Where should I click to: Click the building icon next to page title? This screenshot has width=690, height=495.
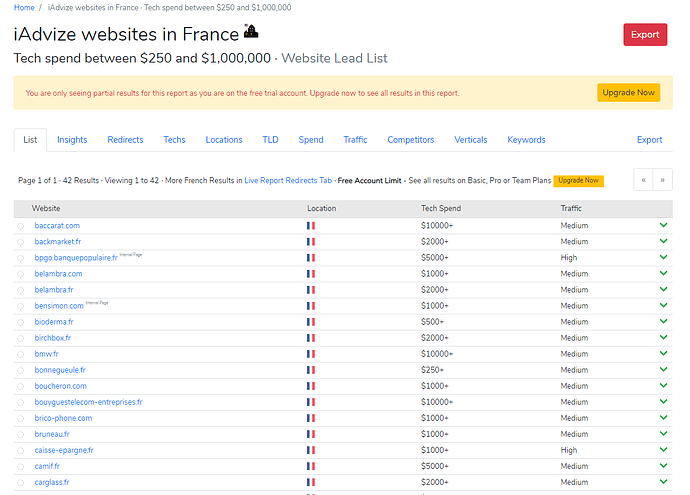[251, 31]
